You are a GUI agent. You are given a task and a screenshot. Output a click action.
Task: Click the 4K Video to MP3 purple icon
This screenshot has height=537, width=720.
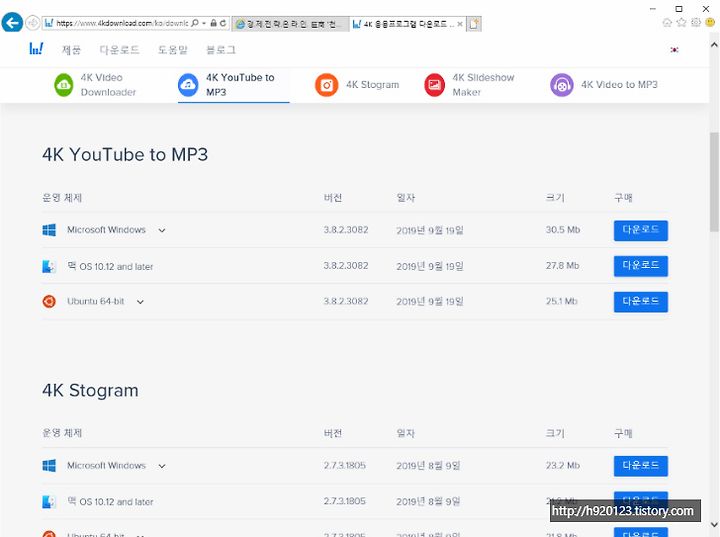tap(562, 85)
